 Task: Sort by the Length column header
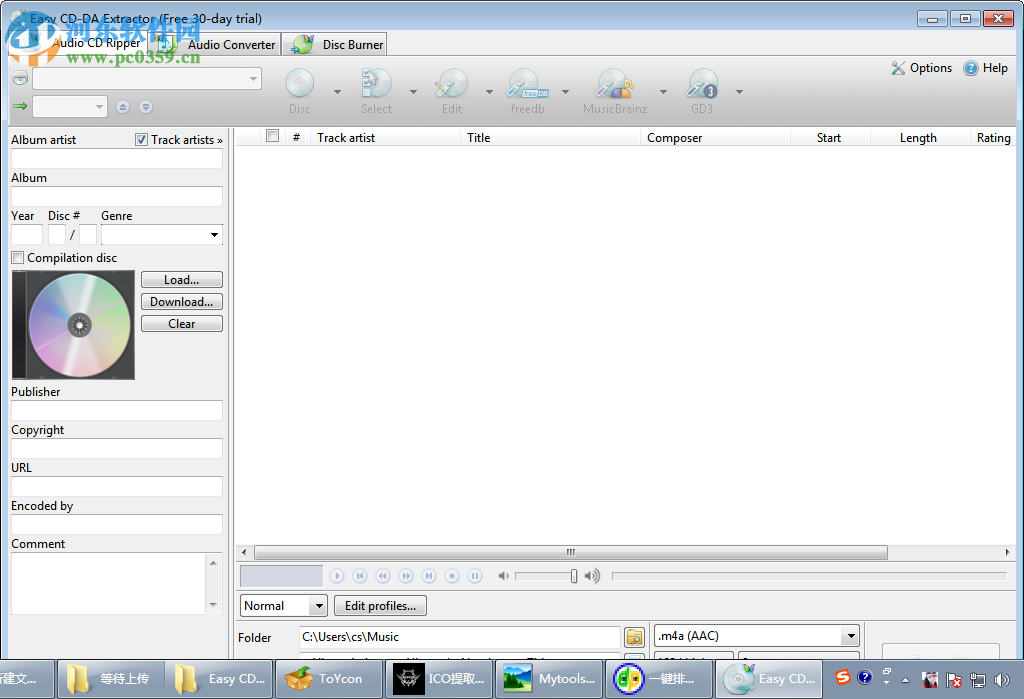pos(920,138)
